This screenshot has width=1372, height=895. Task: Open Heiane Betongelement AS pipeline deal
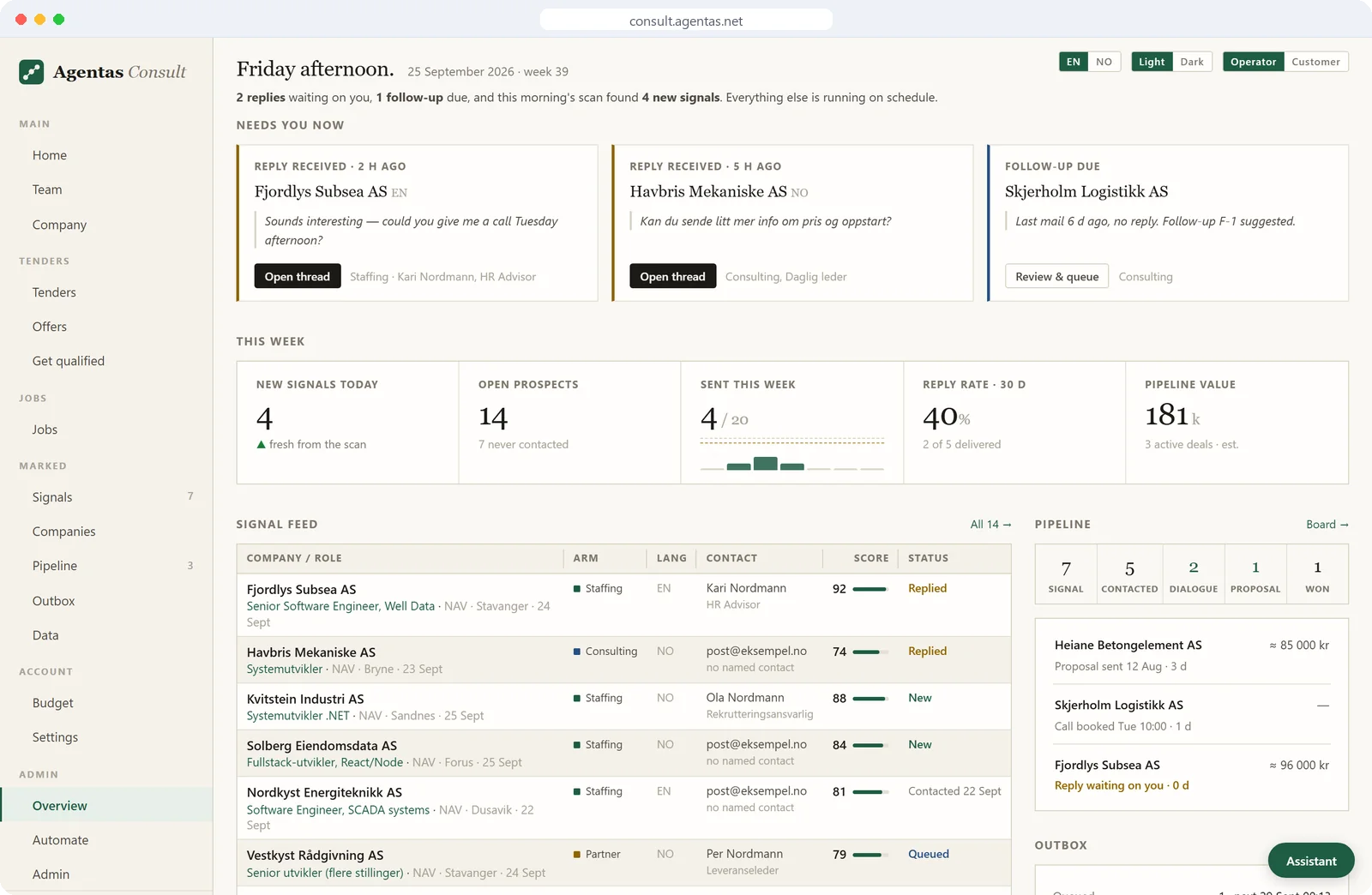click(1191, 655)
